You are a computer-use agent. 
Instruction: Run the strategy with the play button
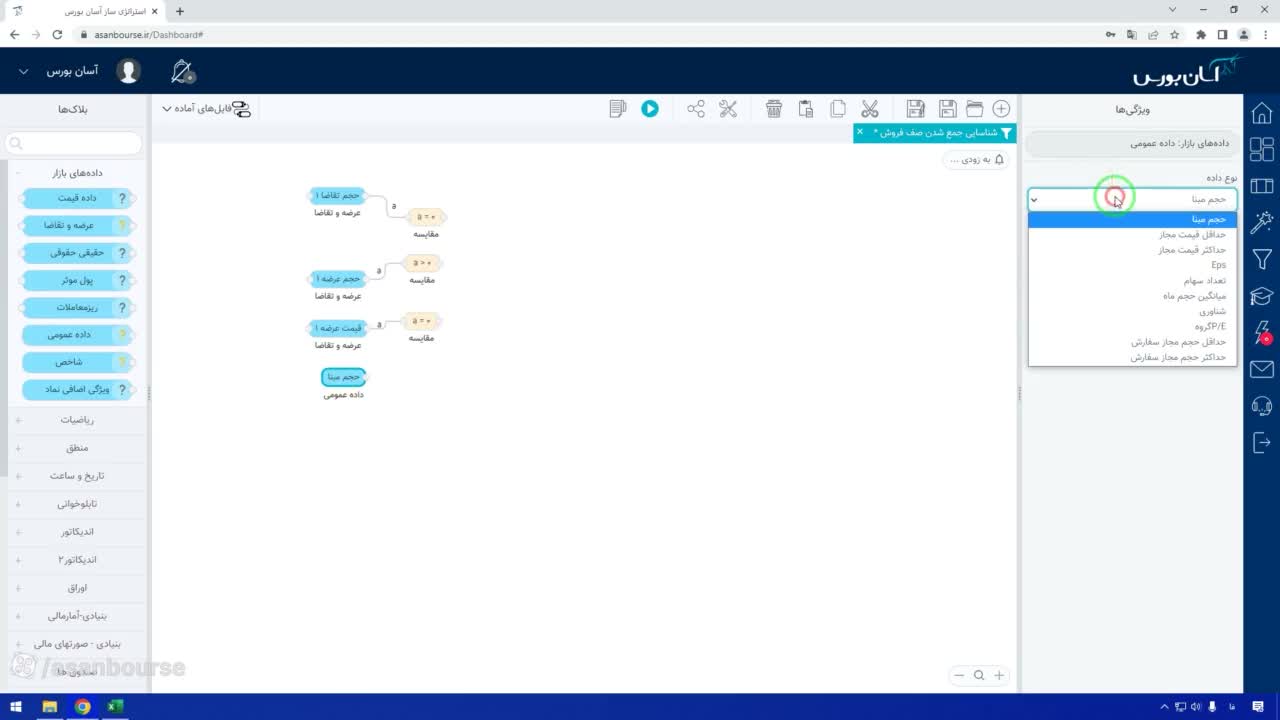(650, 109)
